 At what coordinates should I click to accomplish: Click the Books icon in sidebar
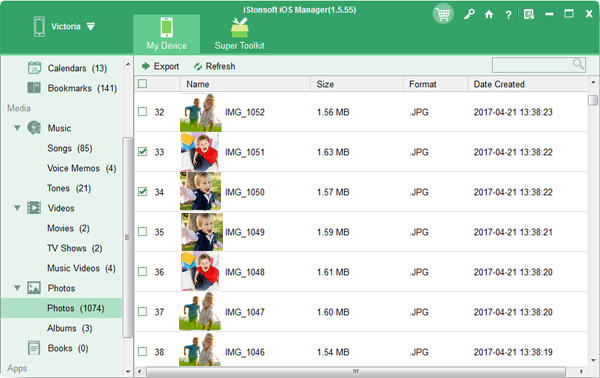(34, 348)
